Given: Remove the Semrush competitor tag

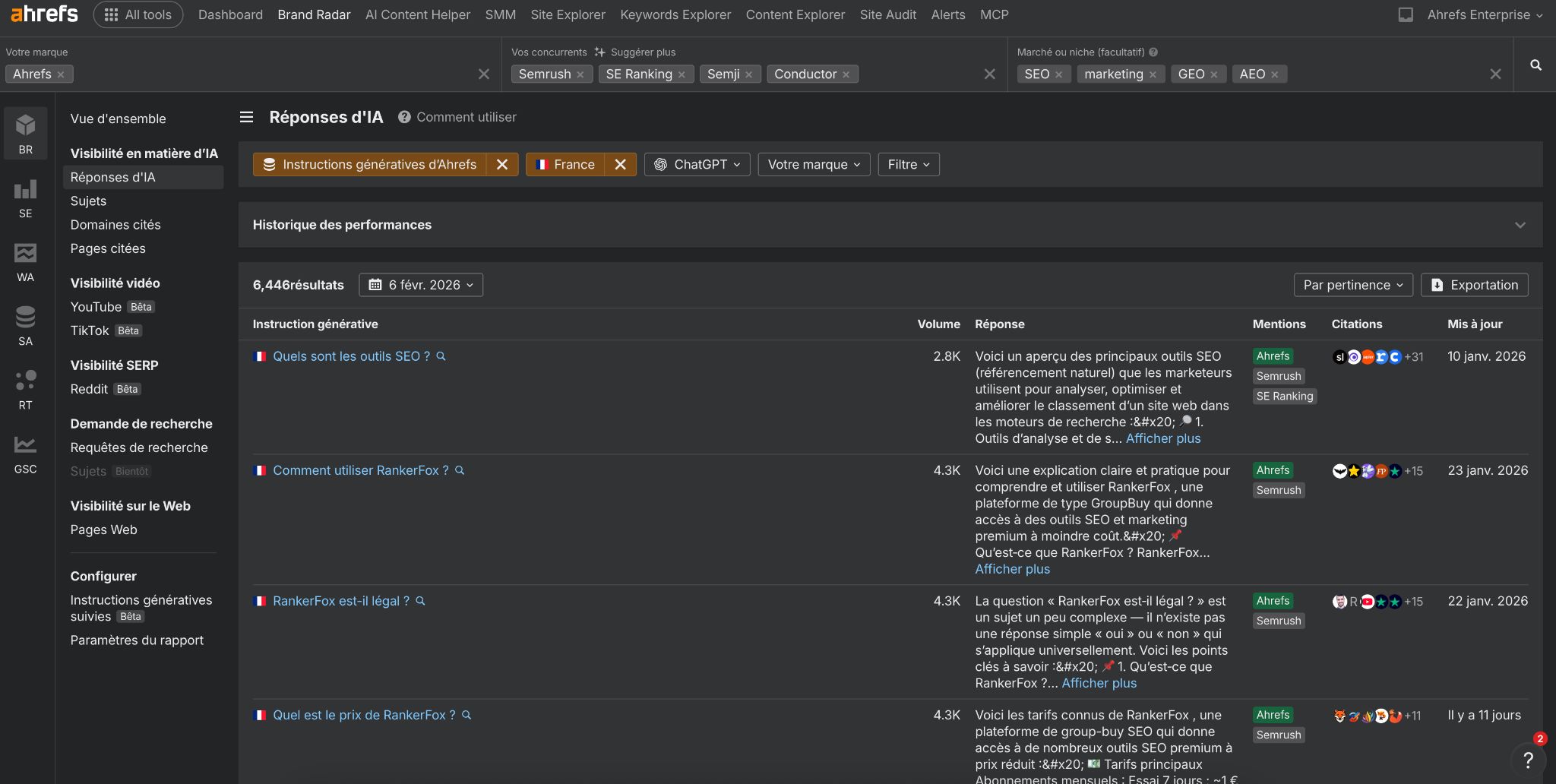Looking at the screenshot, I should click(580, 74).
